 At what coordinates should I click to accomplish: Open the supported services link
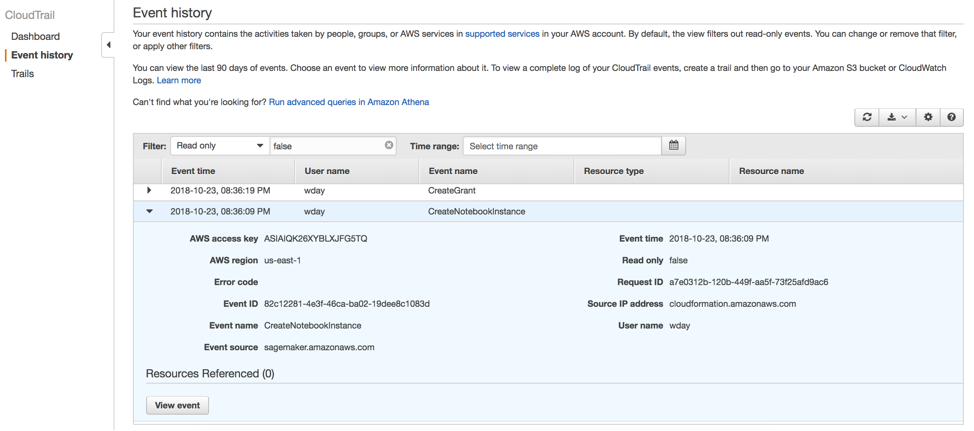tap(502, 34)
